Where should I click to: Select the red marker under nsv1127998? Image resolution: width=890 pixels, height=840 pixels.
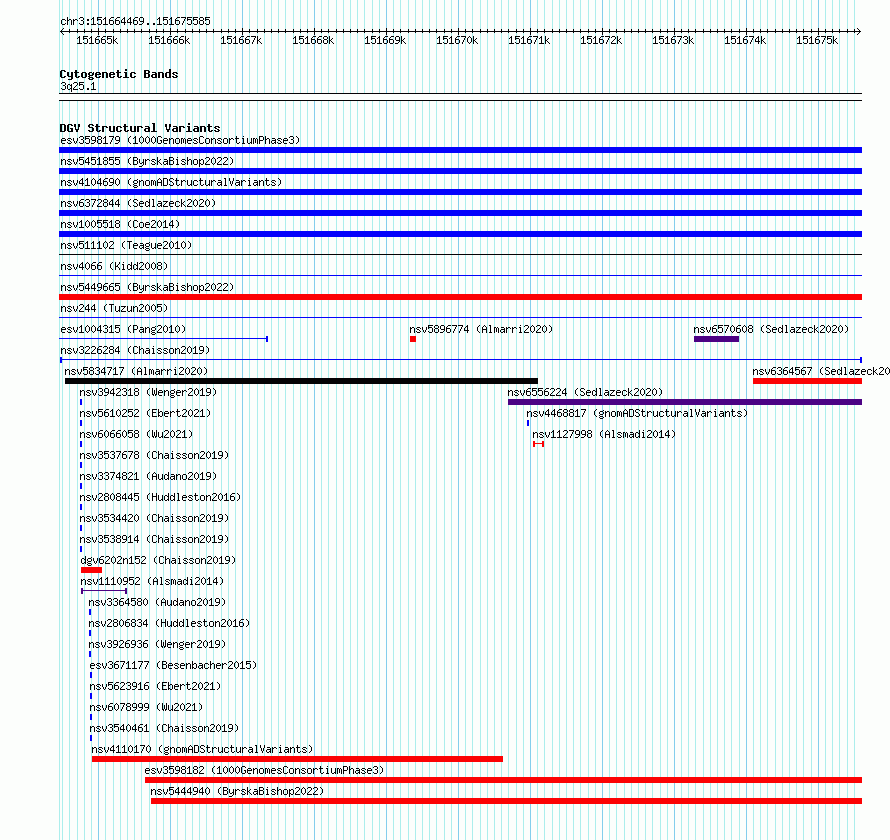[539, 444]
